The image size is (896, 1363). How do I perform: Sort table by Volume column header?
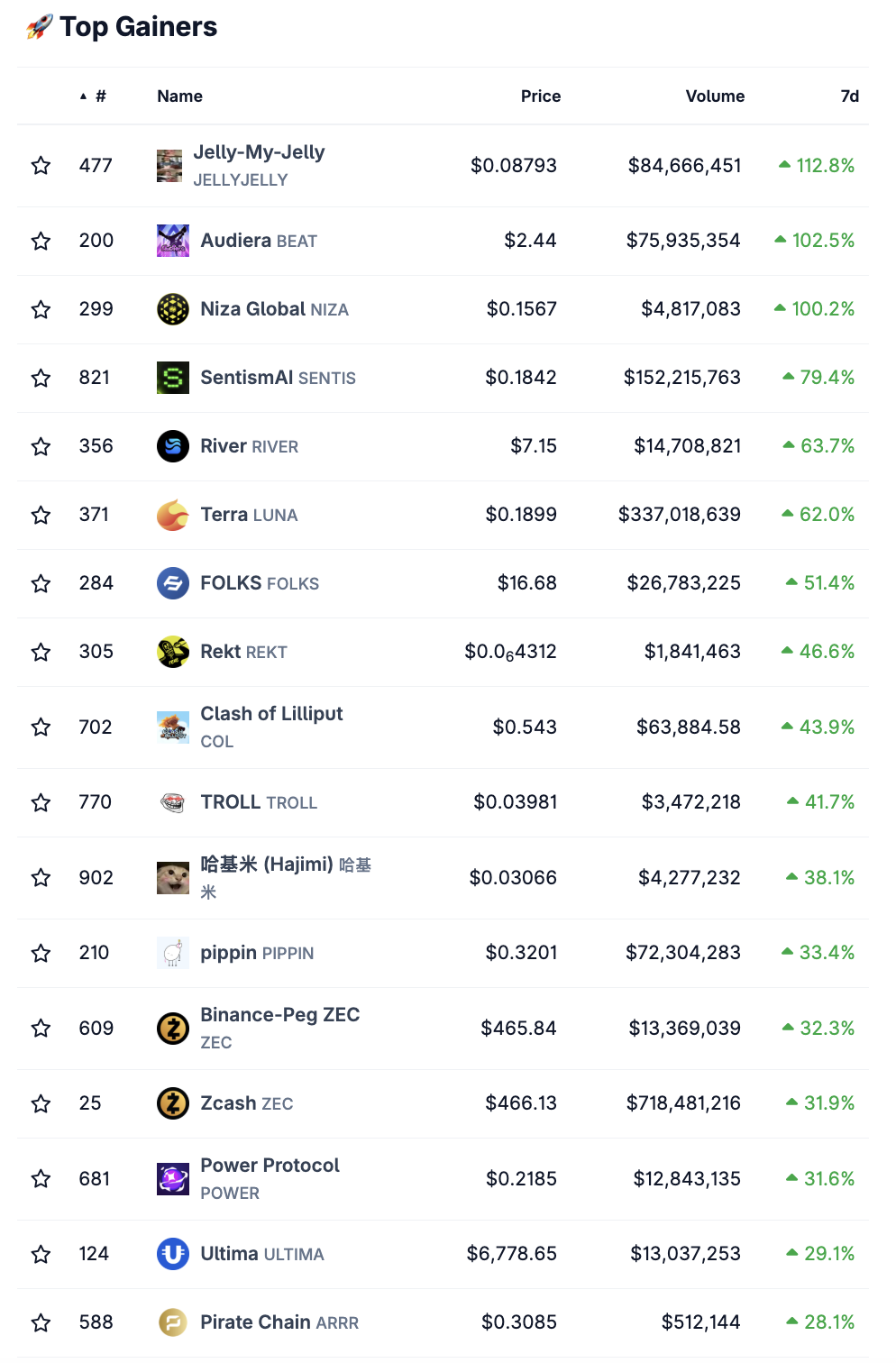(714, 96)
